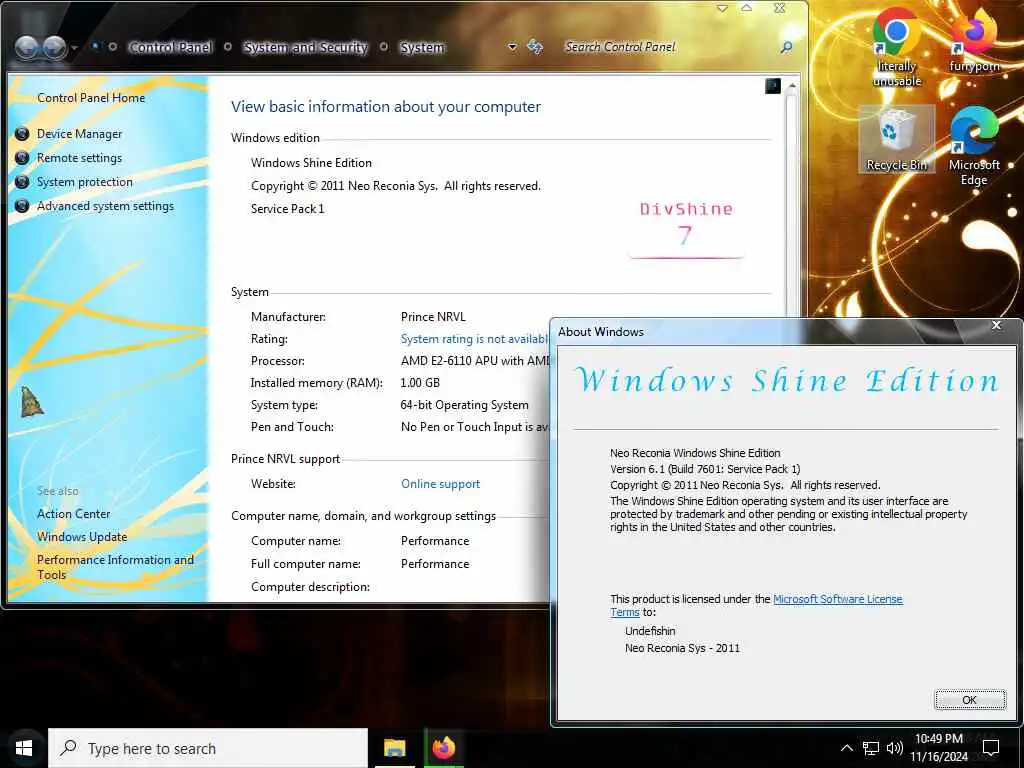Click the System rating is not available link

[475, 339]
